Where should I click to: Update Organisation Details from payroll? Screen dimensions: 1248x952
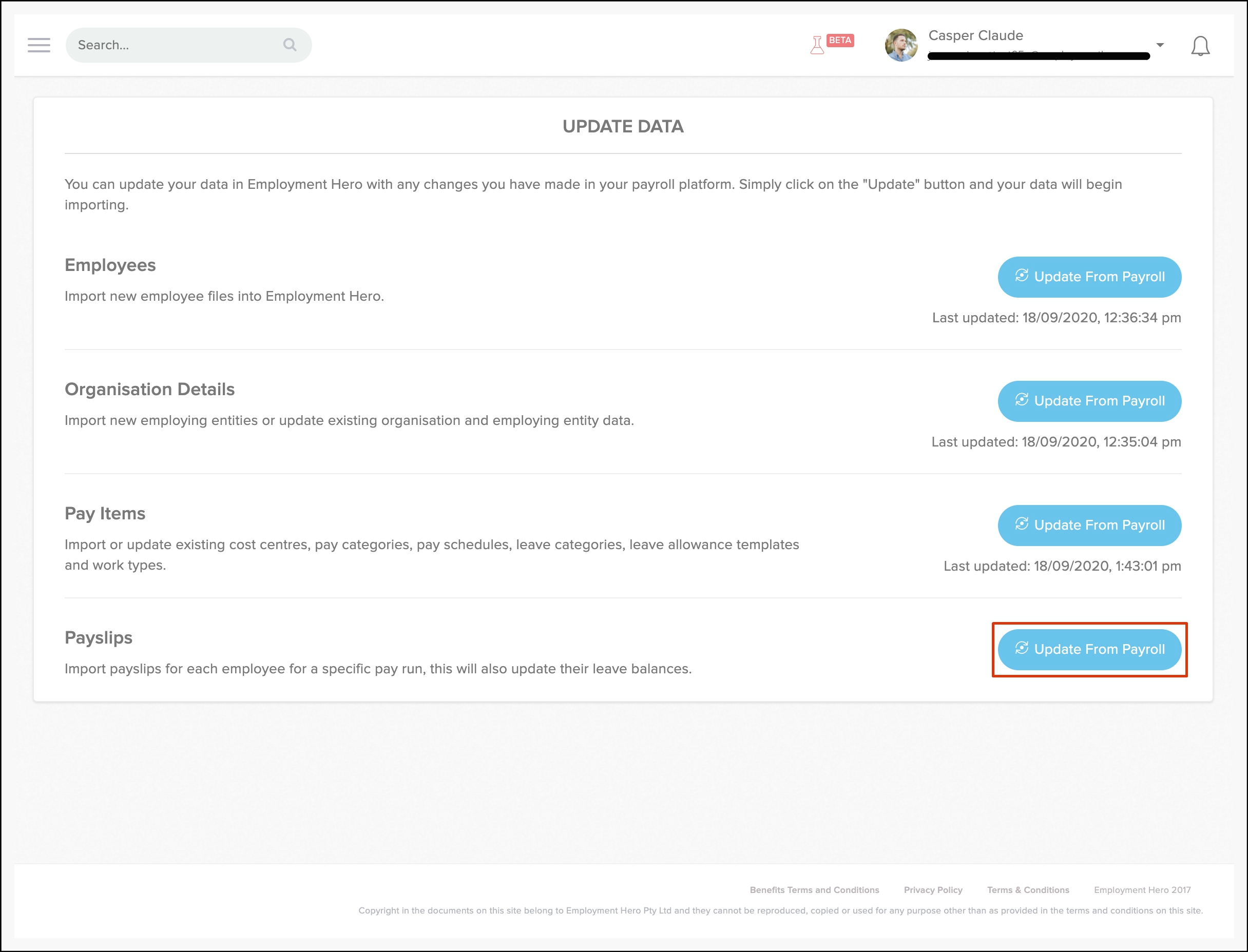(x=1089, y=401)
